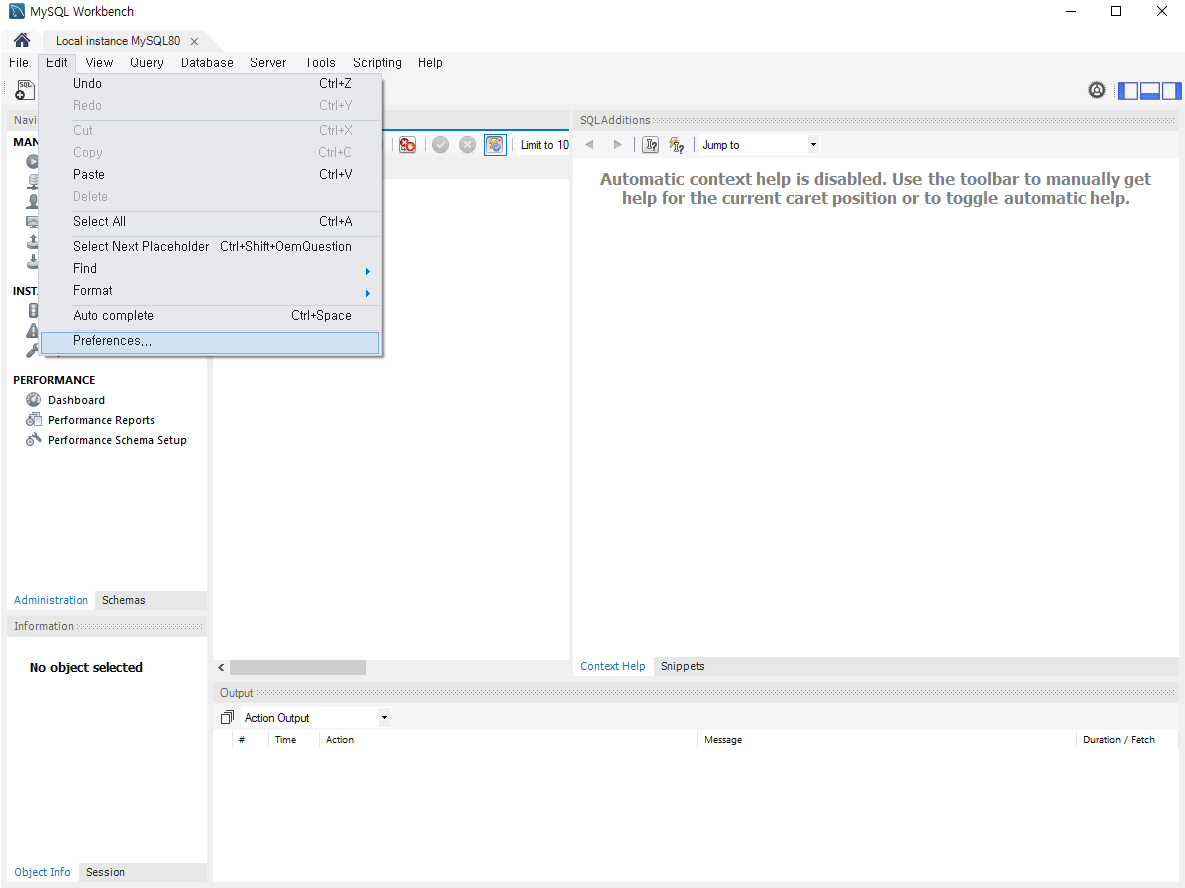This screenshot has height=888, width=1185.
Task: Open the Database menu
Action: (207, 63)
